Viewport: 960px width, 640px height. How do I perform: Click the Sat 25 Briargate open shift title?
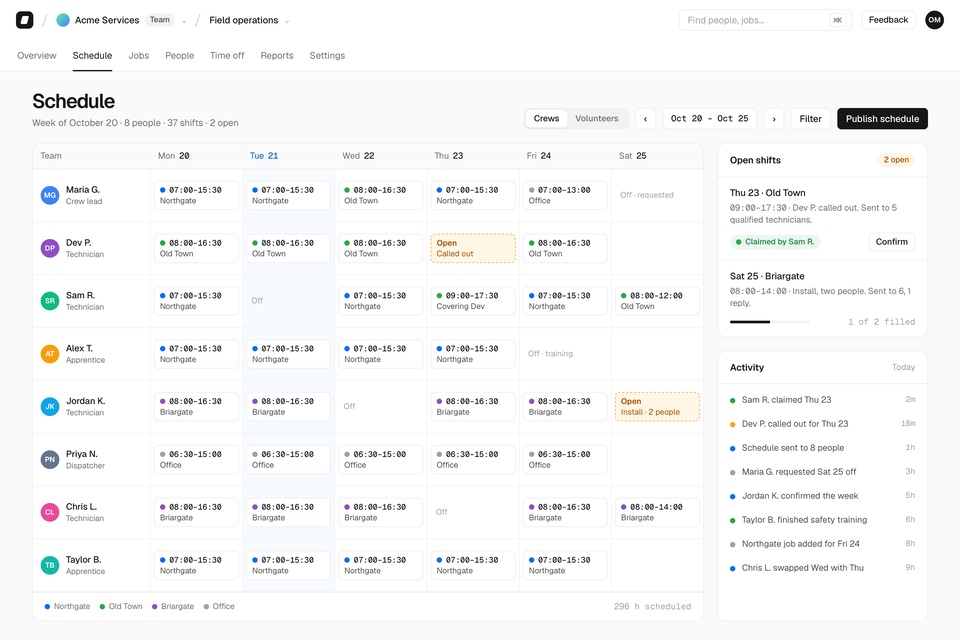click(x=767, y=276)
